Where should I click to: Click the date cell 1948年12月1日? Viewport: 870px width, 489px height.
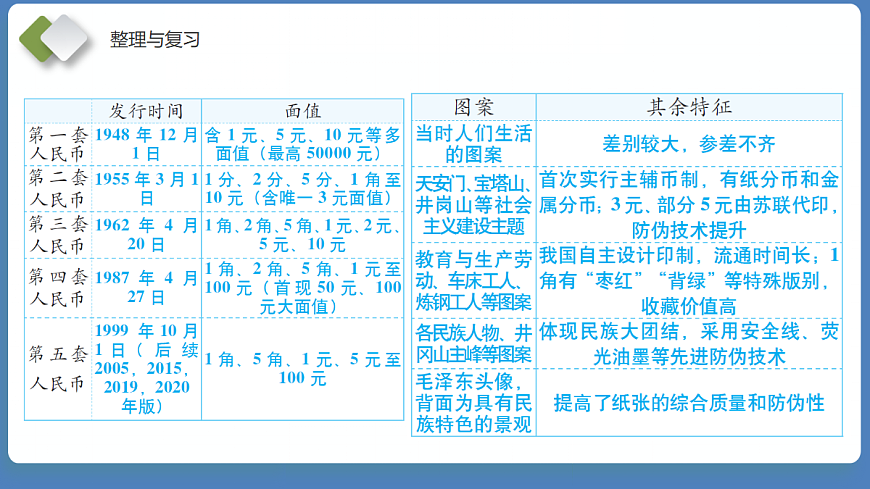coord(146,144)
